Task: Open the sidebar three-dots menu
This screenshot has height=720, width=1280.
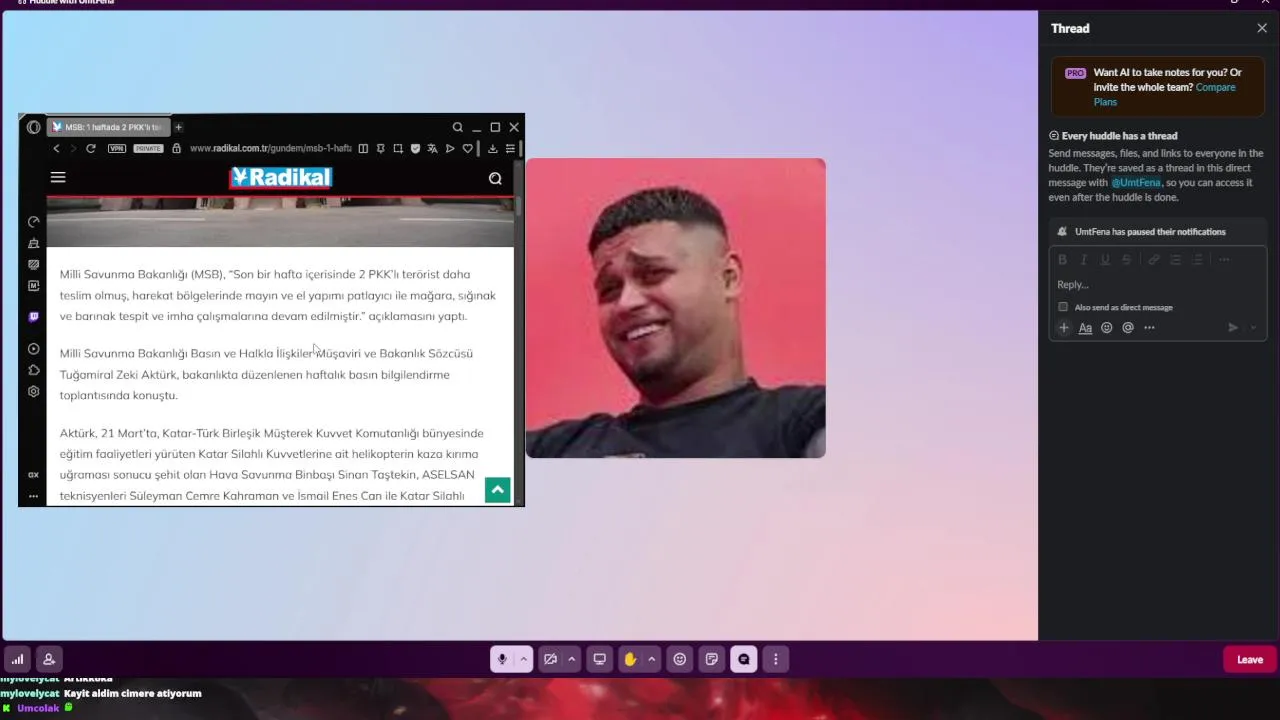Action: click(x=33, y=496)
